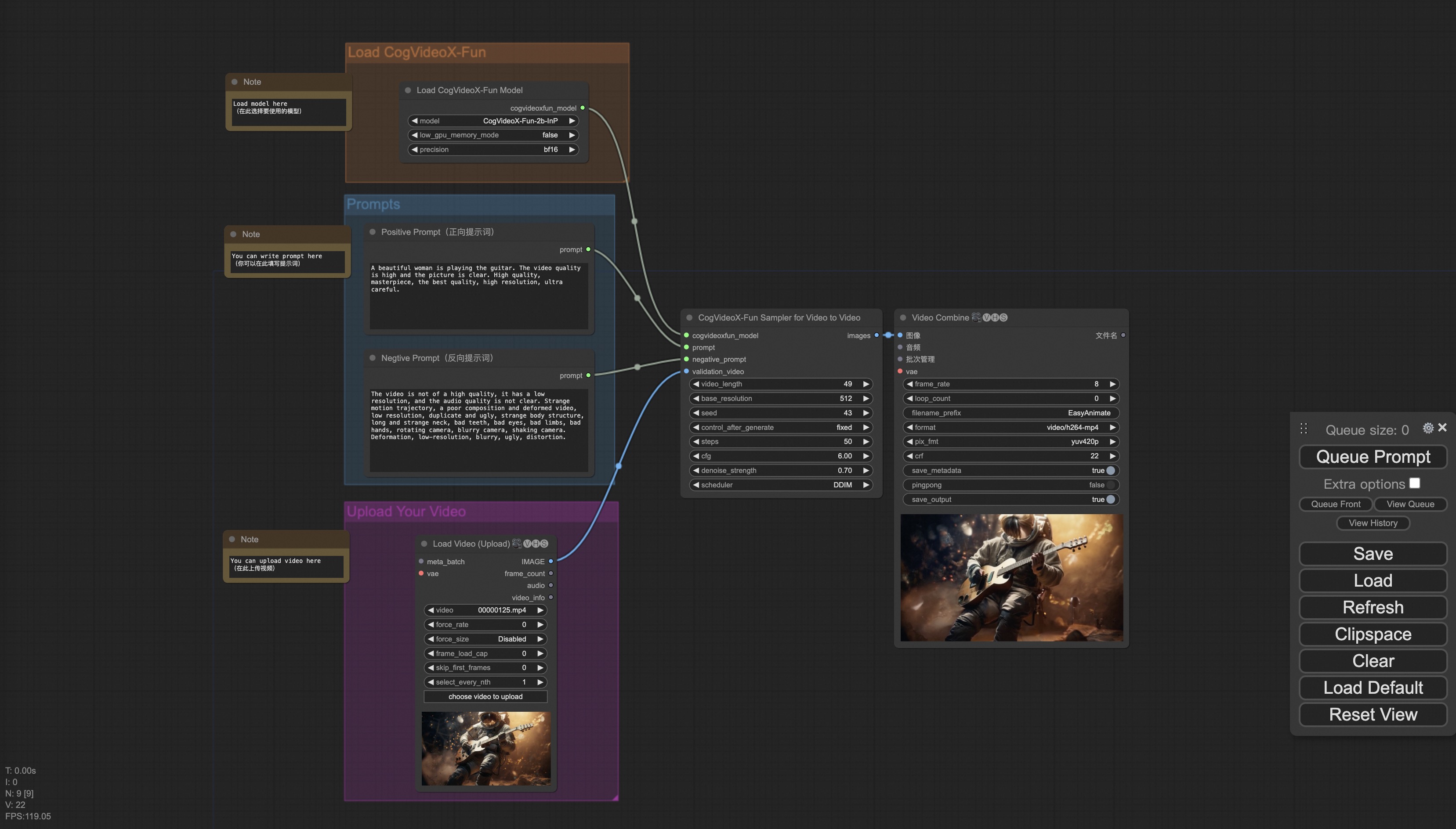Open View History
This screenshot has width=1456, height=829.
pyautogui.click(x=1373, y=523)
